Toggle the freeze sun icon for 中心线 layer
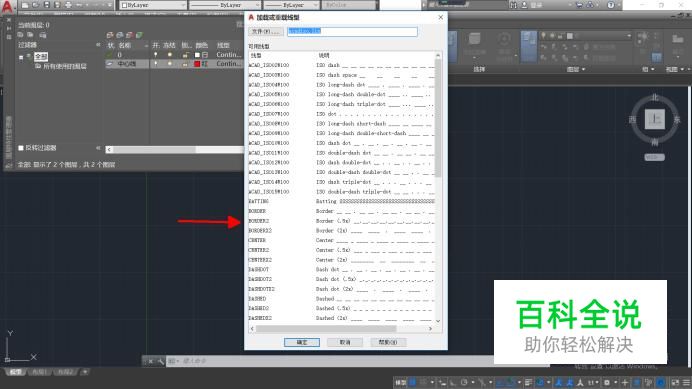Image resolution: width=692 pixels, height=389 pixels. tap(170, 64)
